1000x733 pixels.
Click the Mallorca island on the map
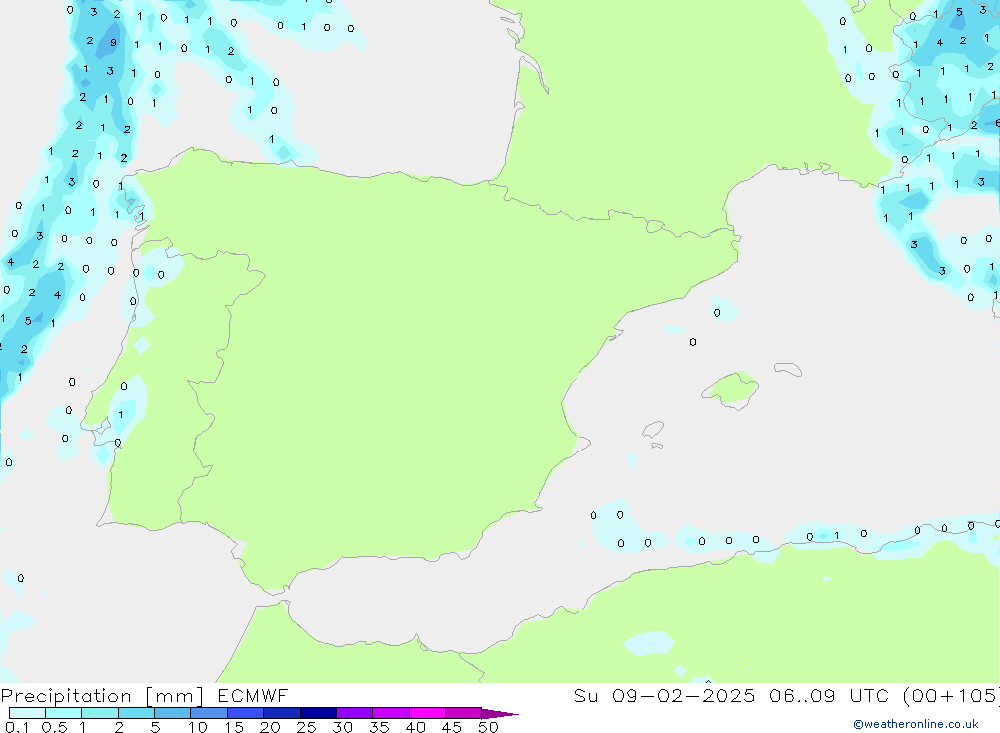point(732,389)
